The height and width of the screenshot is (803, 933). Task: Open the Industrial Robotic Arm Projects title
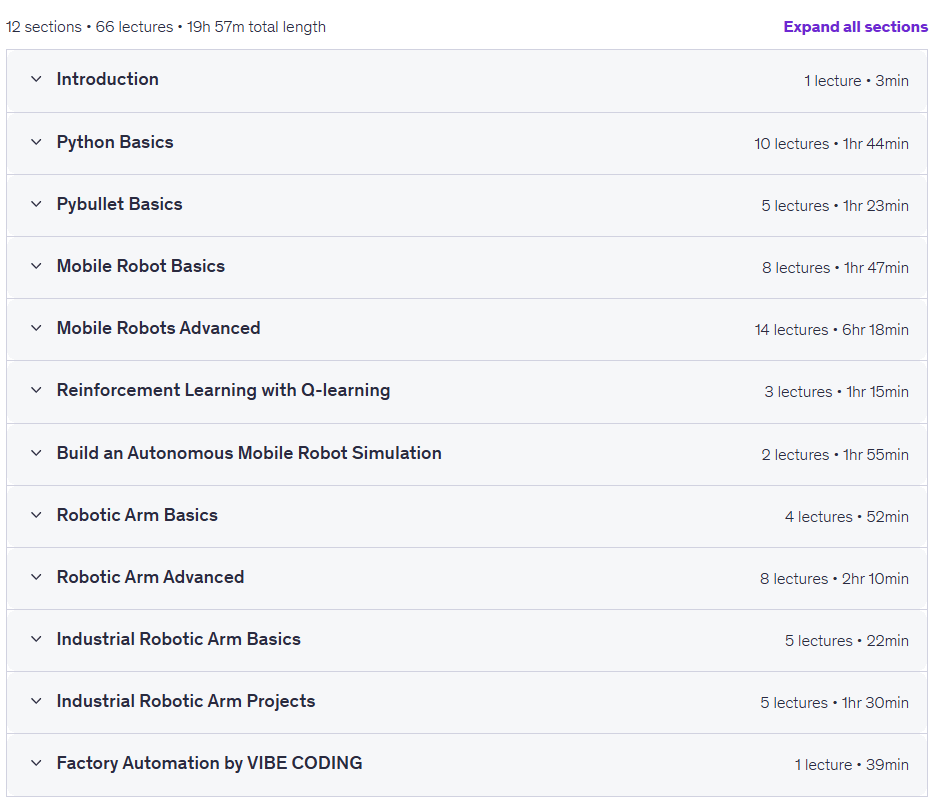point(186,701)
